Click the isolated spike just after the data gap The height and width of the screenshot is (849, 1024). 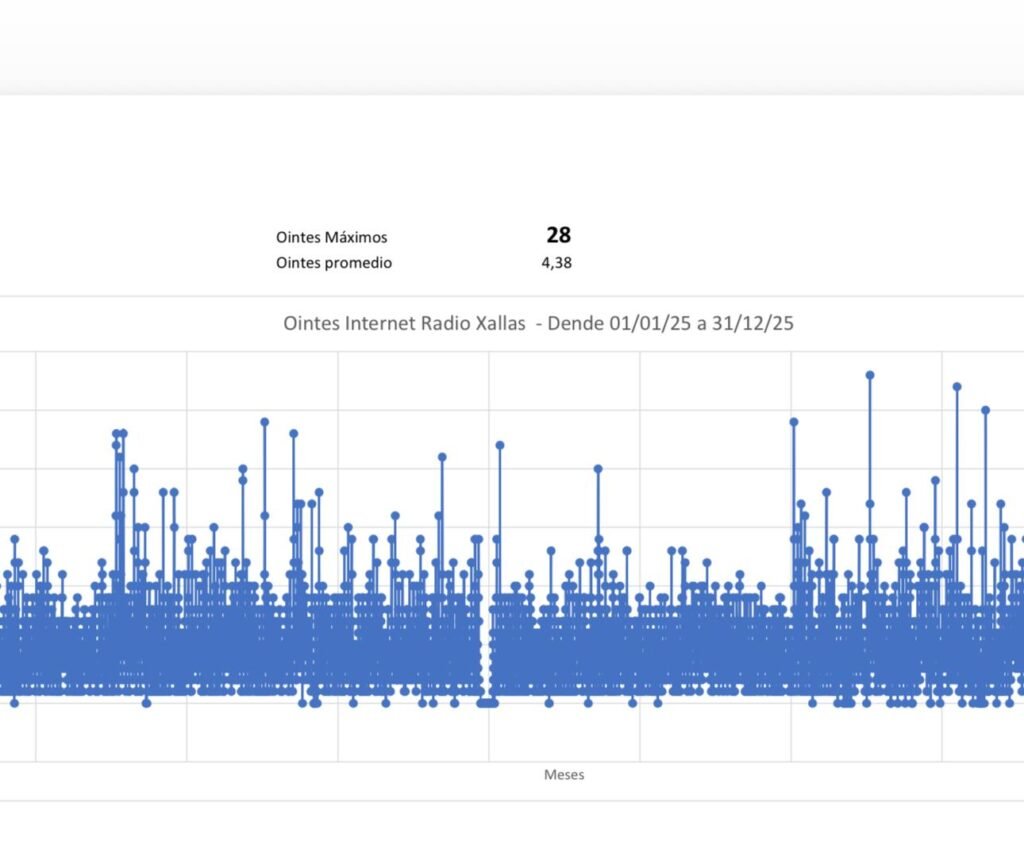pos(500,446)
